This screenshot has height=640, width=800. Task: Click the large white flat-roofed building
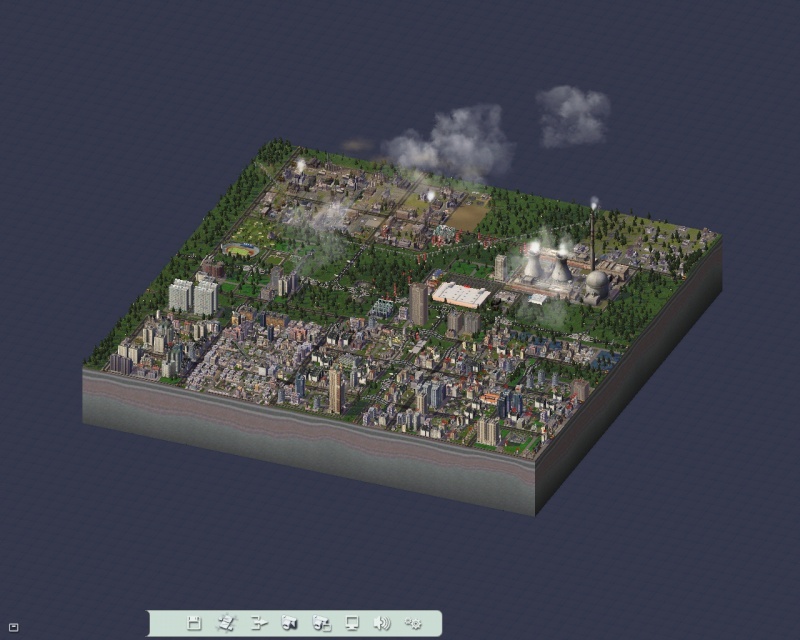(461, 295)
